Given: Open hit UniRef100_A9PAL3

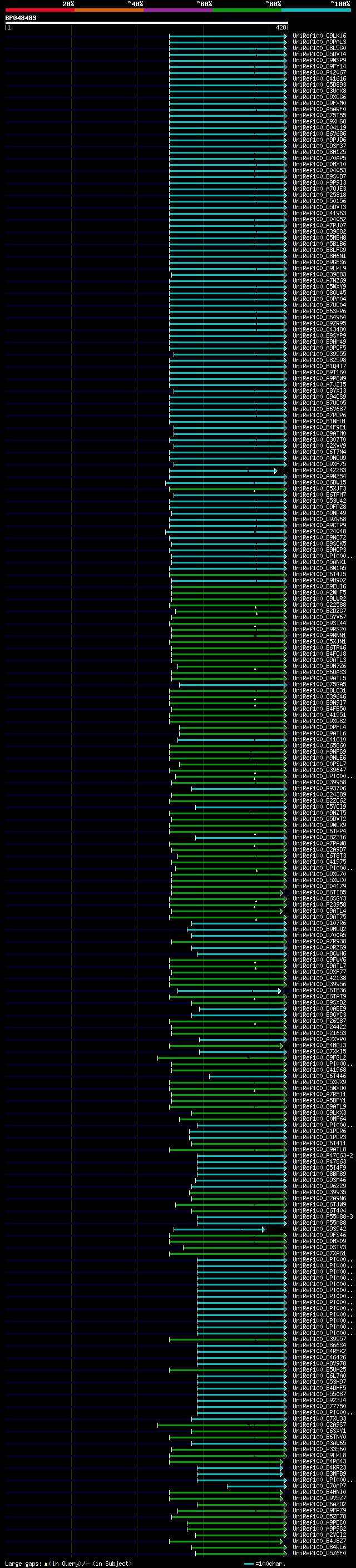Looking at the screenshot, I should 319,42.
